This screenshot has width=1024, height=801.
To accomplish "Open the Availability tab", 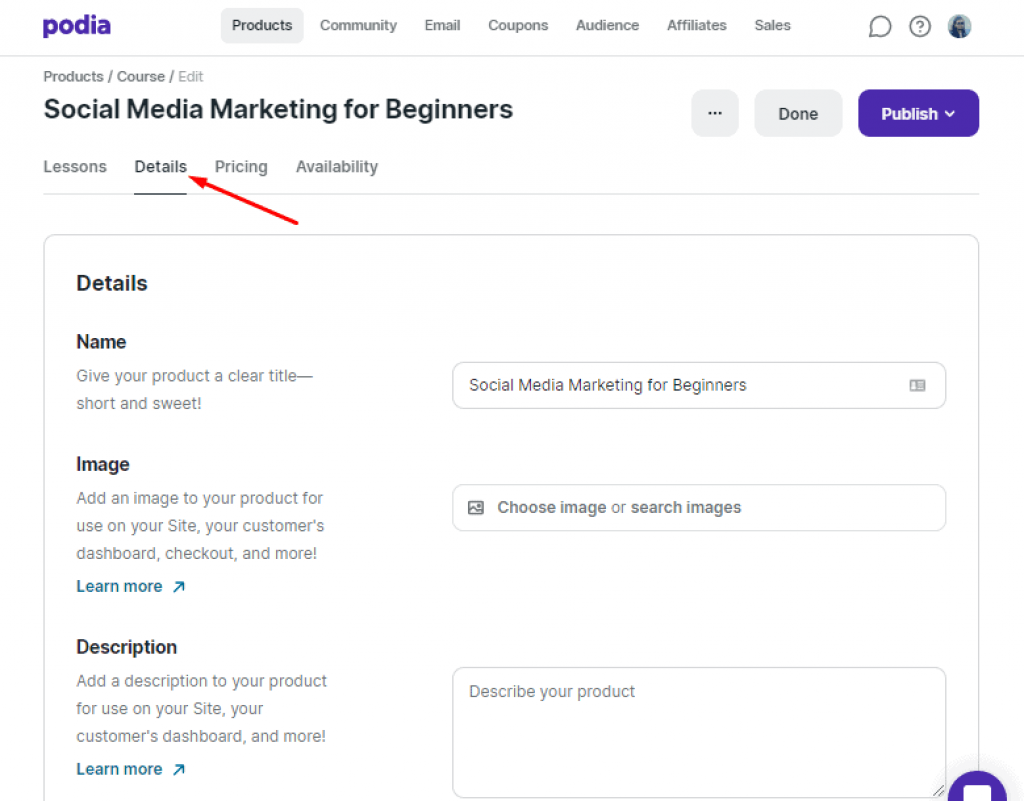I will [337, 167].
